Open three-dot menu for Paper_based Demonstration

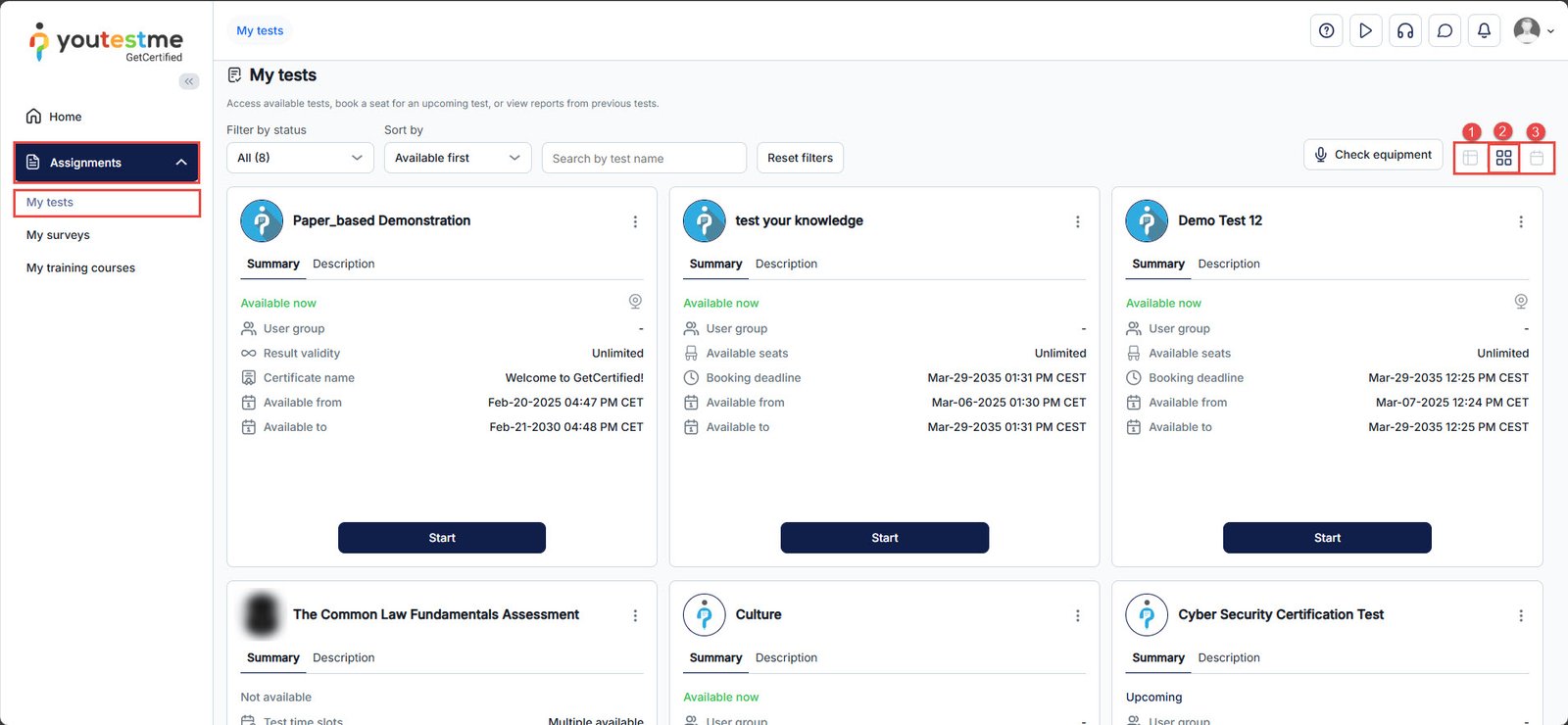click(x=635, y=221)
